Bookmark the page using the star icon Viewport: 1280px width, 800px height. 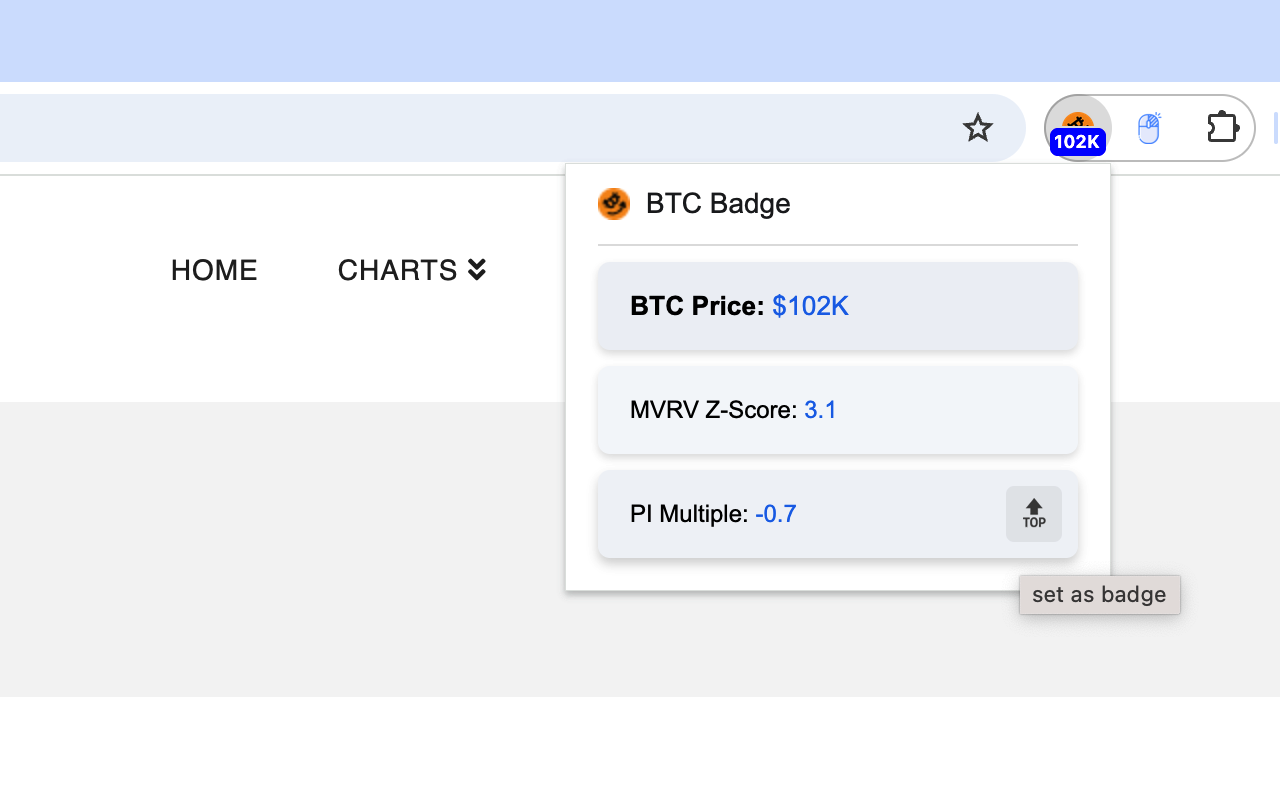pos(977,128)
